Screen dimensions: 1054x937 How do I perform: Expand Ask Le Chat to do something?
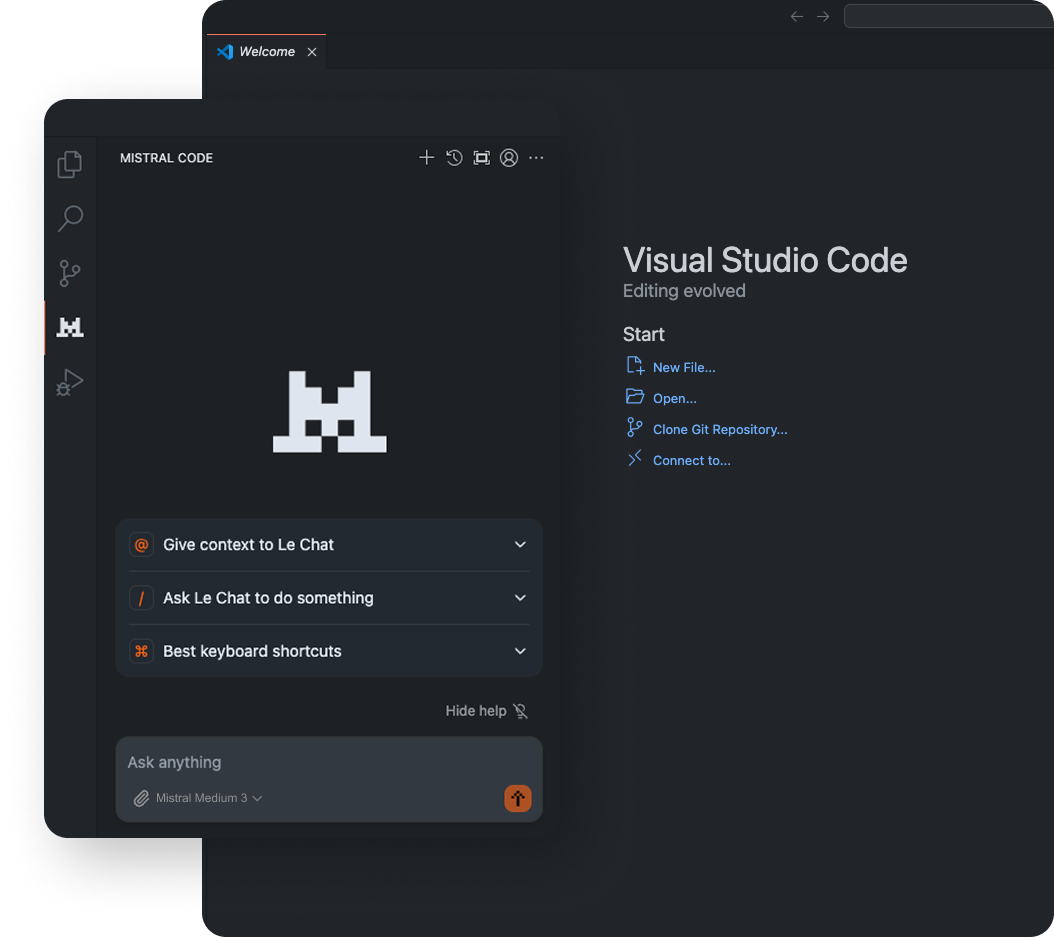pyautogui.click(x=329, y=598)
